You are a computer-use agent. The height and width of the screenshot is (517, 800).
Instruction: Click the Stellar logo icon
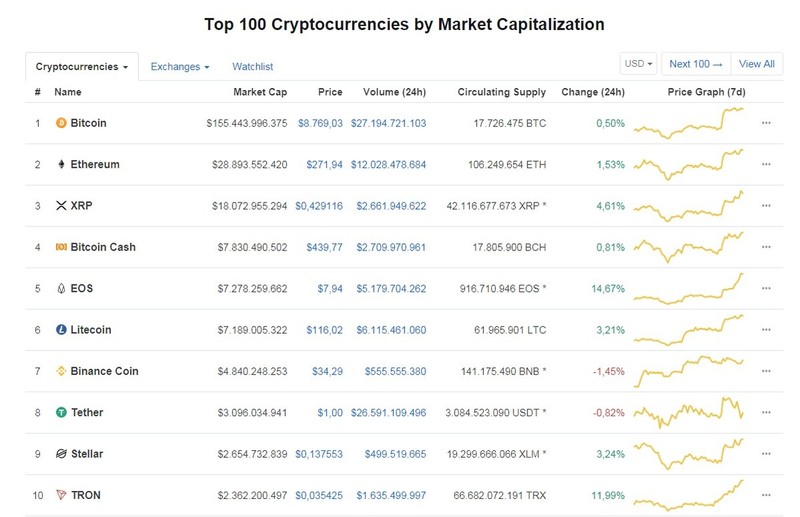(x=61, y=454)
